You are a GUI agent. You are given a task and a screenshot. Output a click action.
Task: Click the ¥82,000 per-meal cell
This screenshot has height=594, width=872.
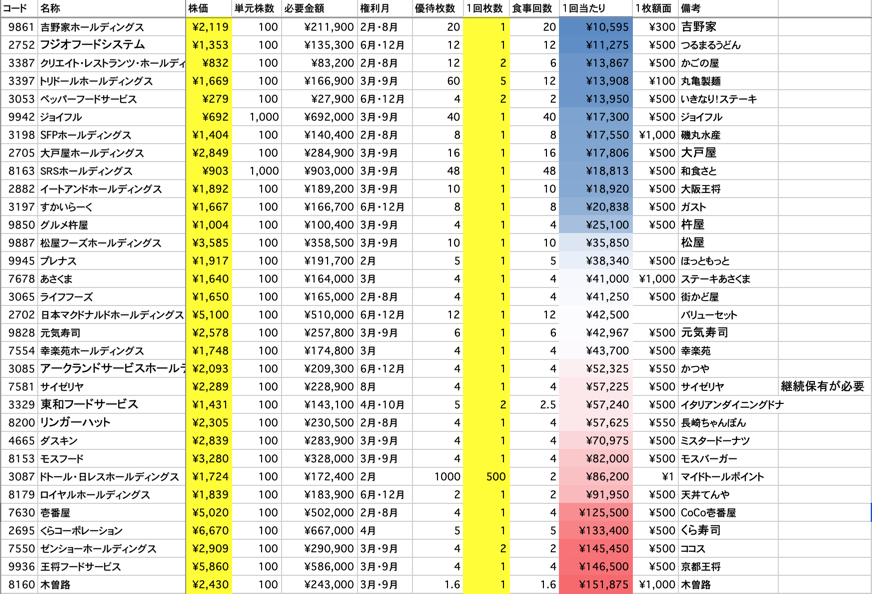(596, 458)
